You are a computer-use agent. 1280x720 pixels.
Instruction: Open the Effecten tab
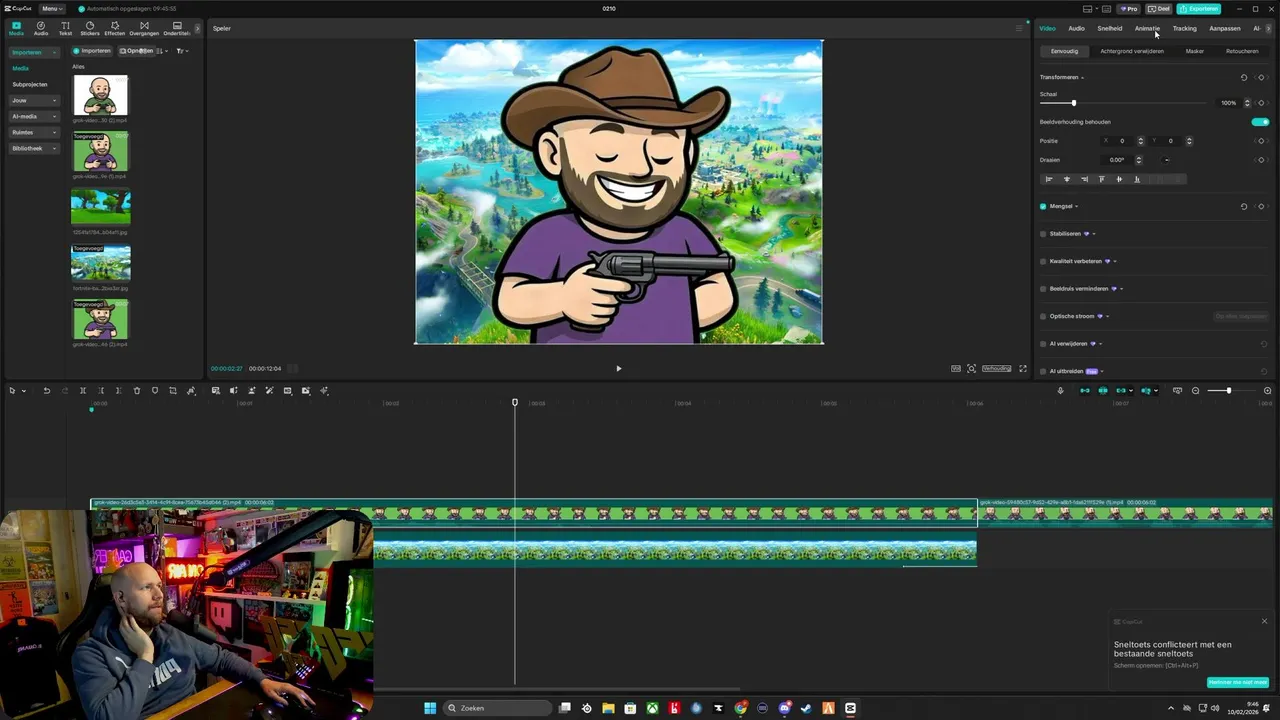pos(115,28)
